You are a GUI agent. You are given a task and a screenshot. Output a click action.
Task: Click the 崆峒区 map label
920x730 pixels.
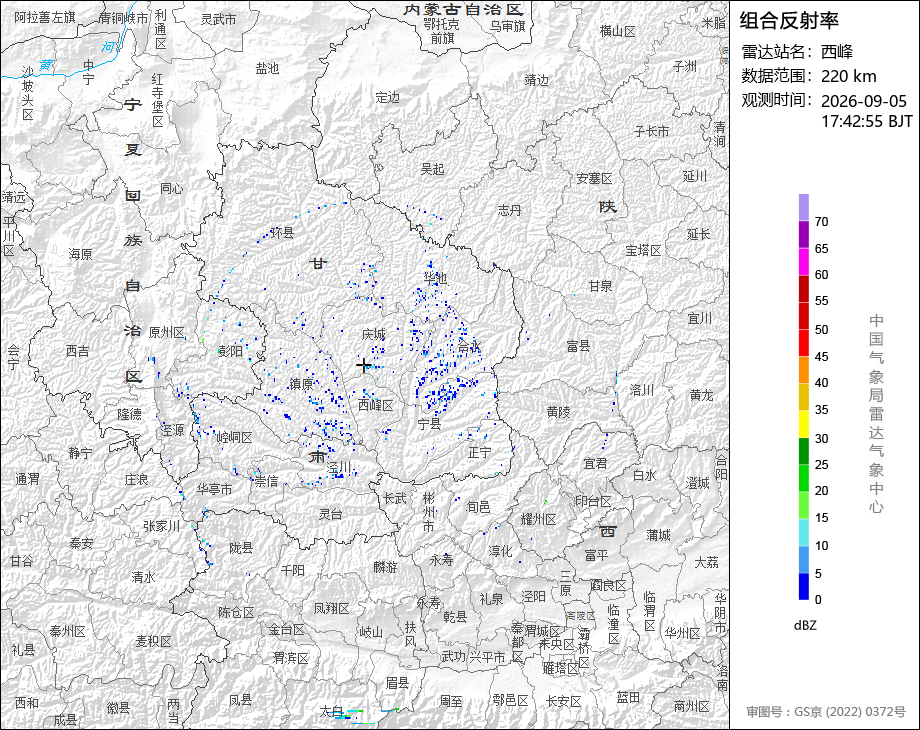pos(234,438)
